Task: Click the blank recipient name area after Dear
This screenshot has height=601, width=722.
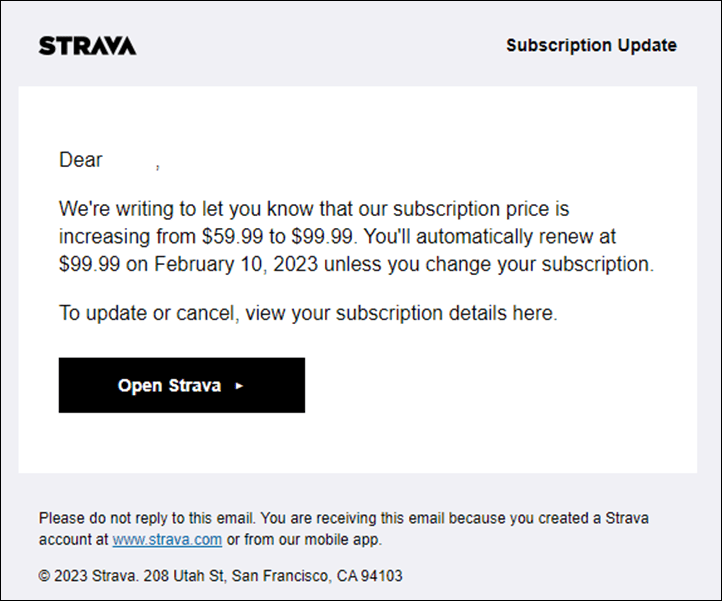Action: tap(129, 160)
